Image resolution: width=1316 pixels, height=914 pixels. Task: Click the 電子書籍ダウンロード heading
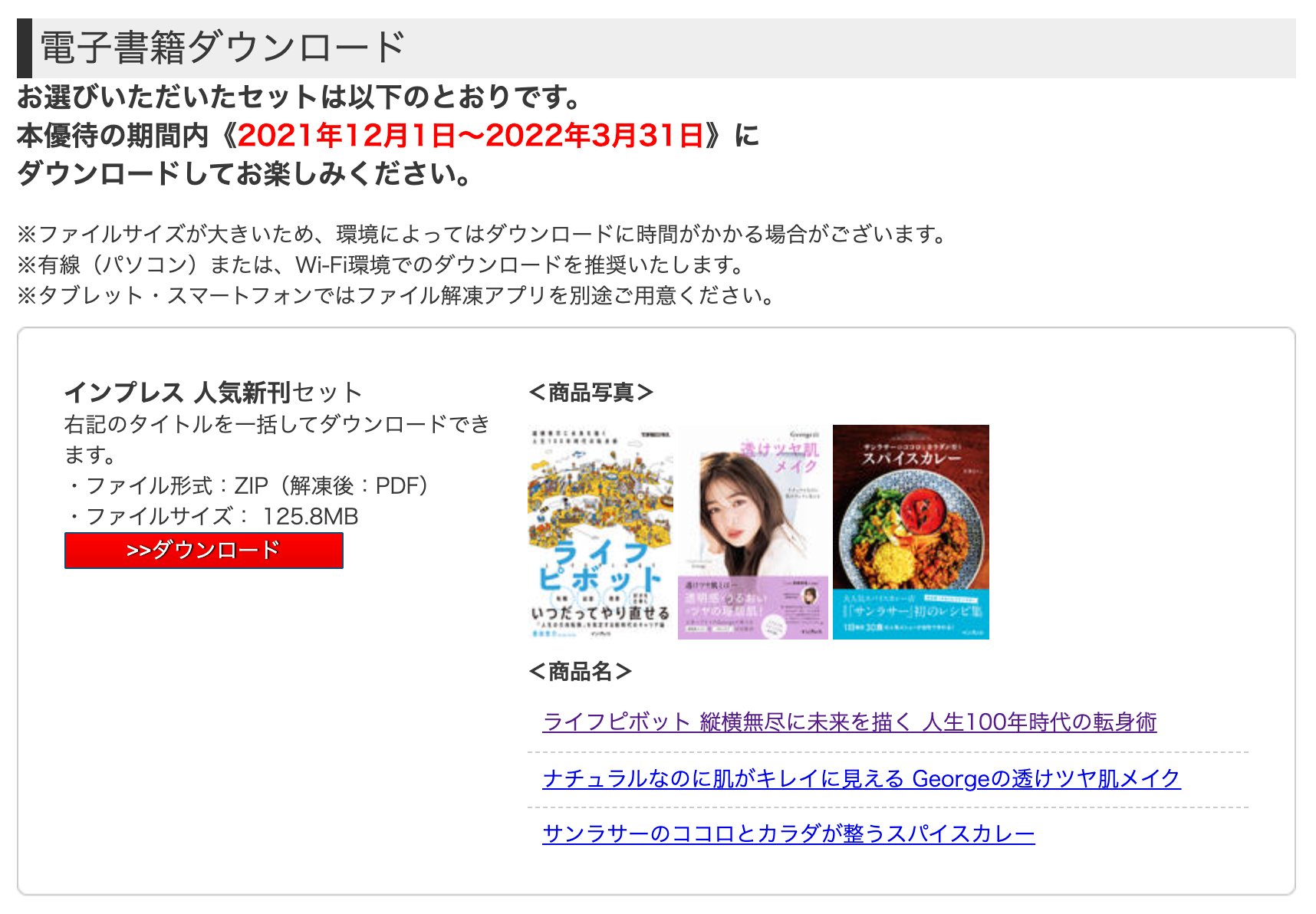[x=222, y=48]
